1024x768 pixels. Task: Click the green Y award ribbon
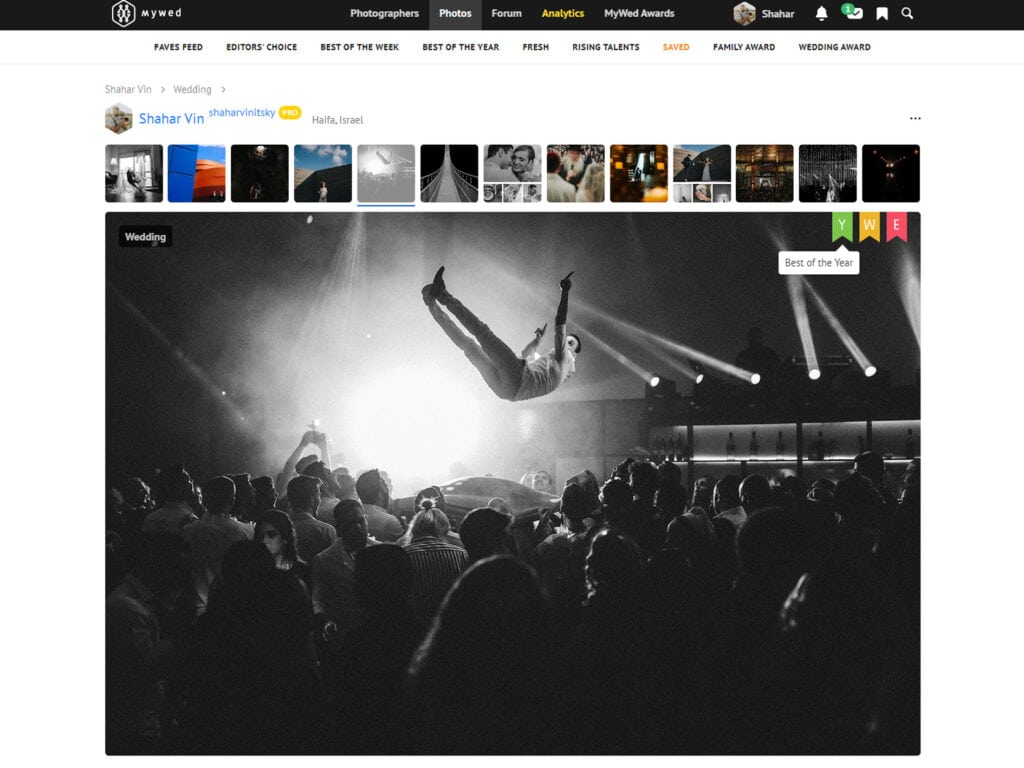click(x=842, y=226)
